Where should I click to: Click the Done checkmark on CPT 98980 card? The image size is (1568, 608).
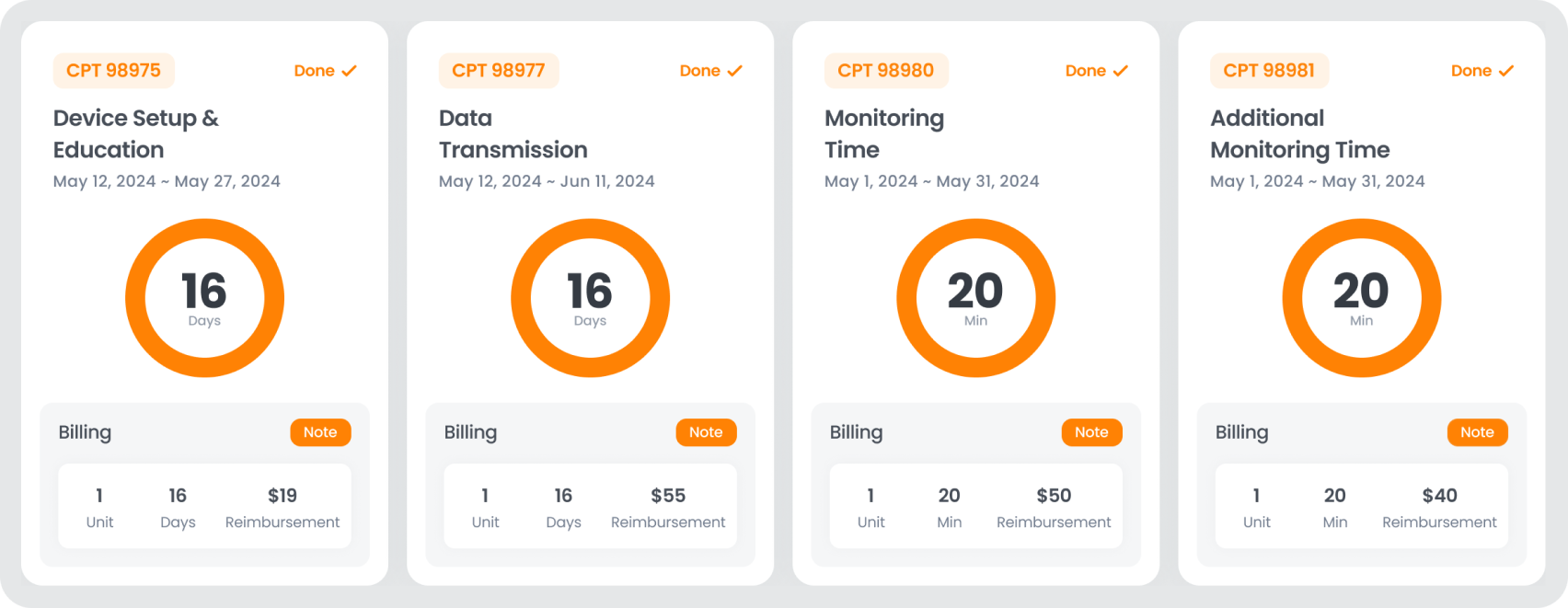[x=1120, y=71]
